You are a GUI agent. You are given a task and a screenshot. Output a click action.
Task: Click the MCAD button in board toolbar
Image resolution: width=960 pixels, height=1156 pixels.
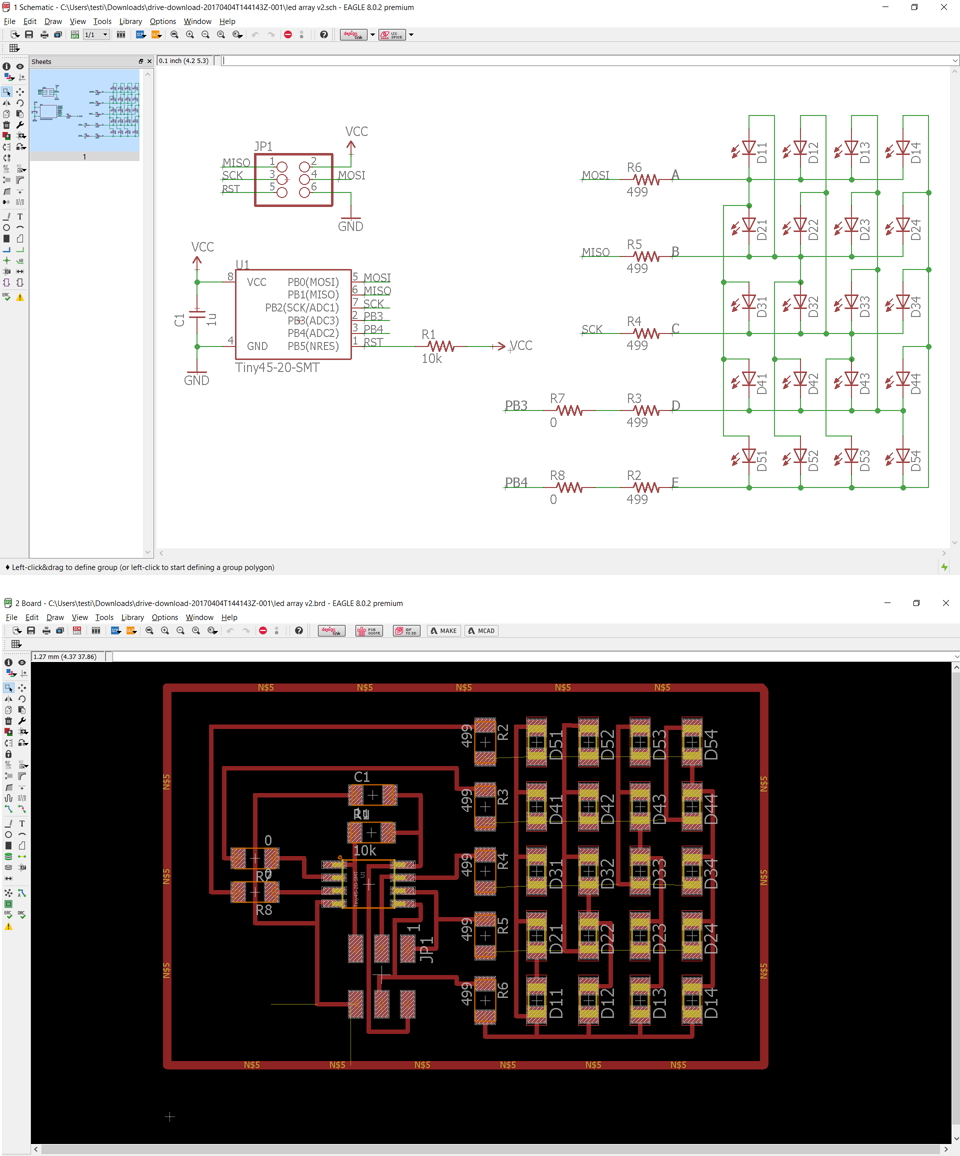(x=481, y=630)
